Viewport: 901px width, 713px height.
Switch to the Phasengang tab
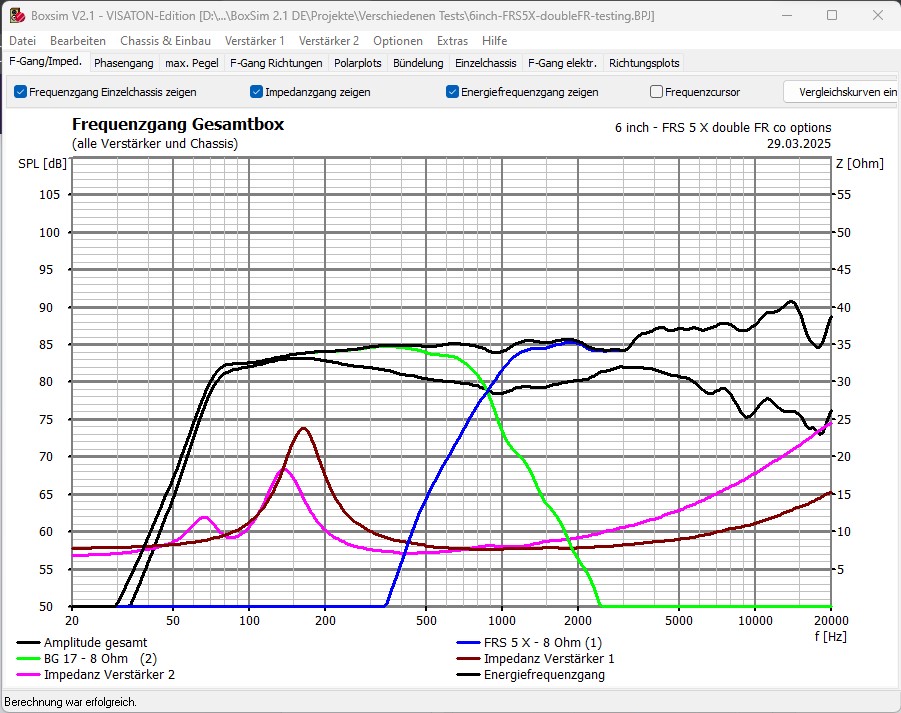[x=124, y=63]
